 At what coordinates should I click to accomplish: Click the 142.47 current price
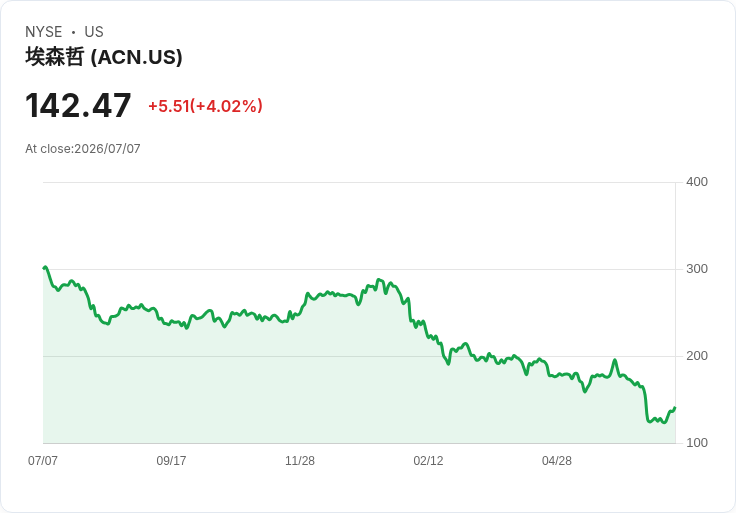tap(78, 106)
